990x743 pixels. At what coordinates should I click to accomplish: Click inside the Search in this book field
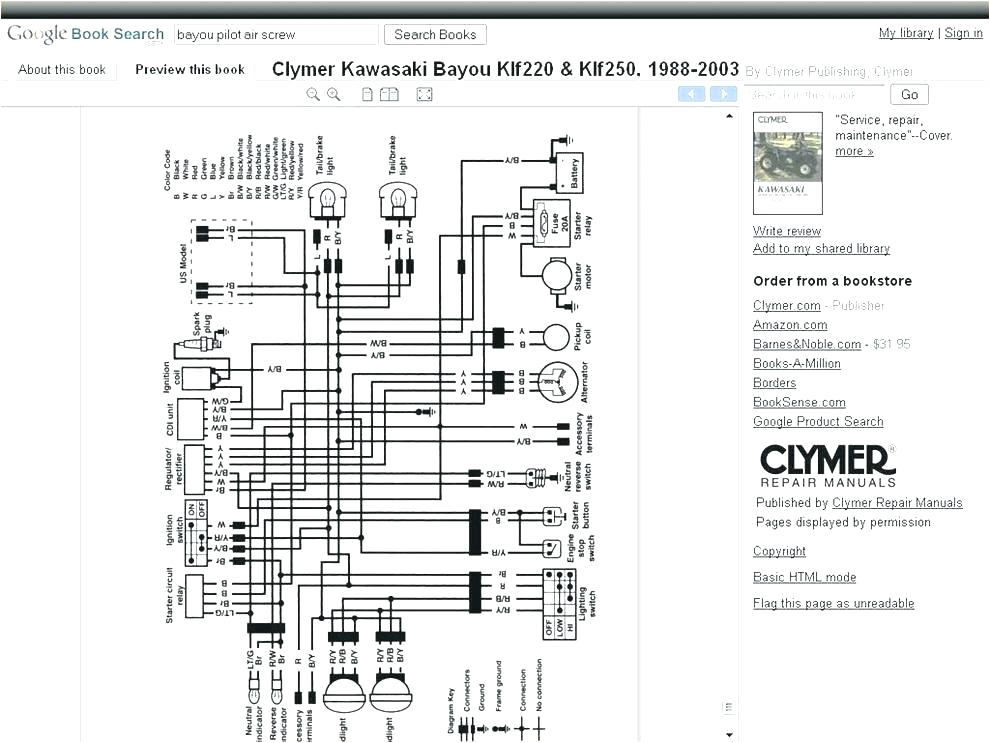(x=812, y=93)
